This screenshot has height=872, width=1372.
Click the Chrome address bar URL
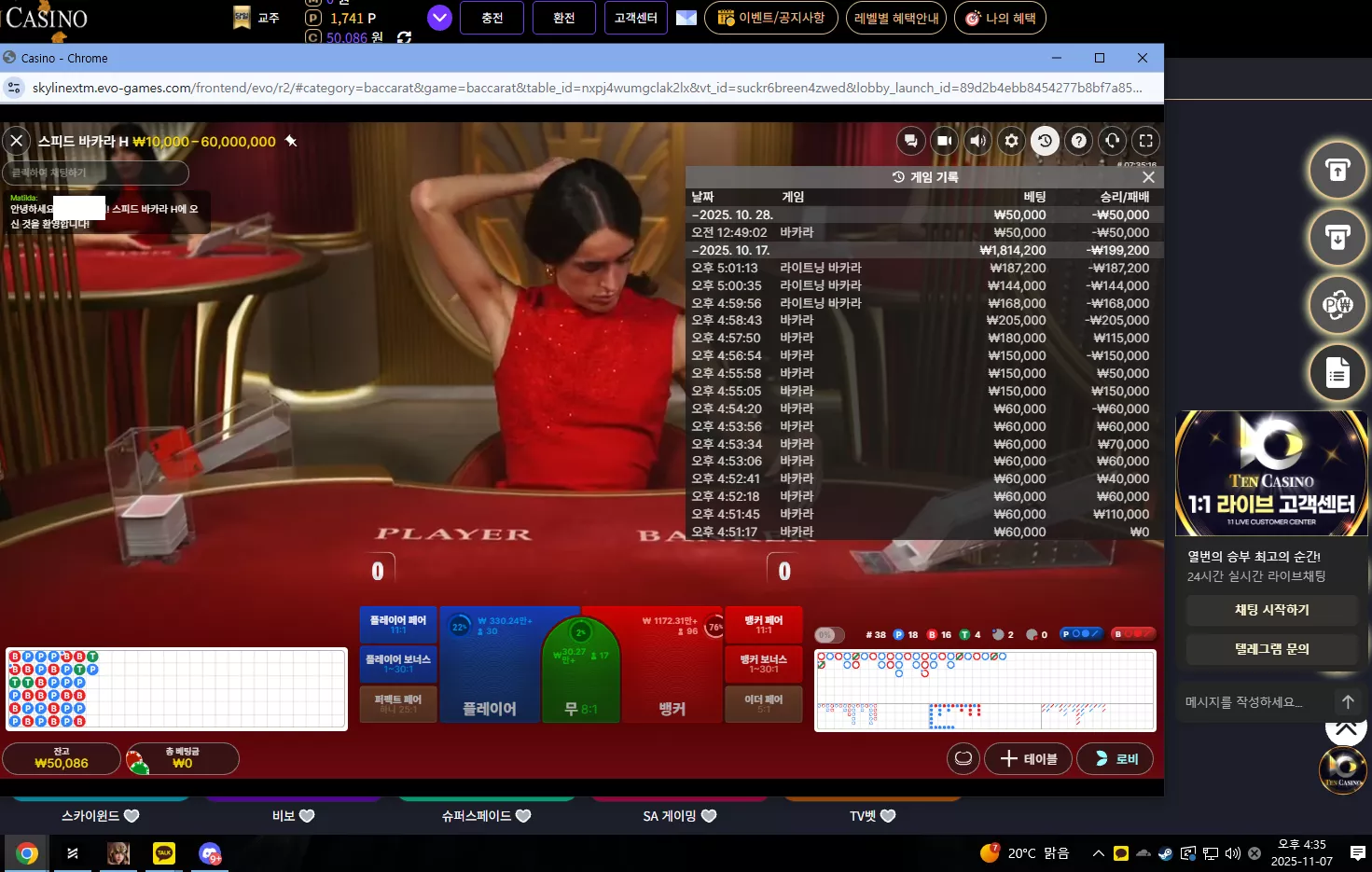coord(588,88)
